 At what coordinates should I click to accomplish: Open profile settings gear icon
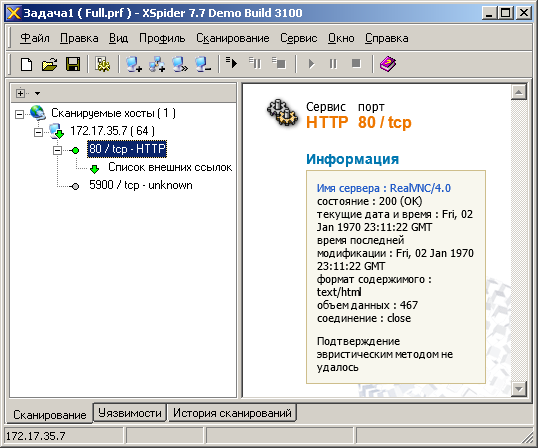coord(103,64)
